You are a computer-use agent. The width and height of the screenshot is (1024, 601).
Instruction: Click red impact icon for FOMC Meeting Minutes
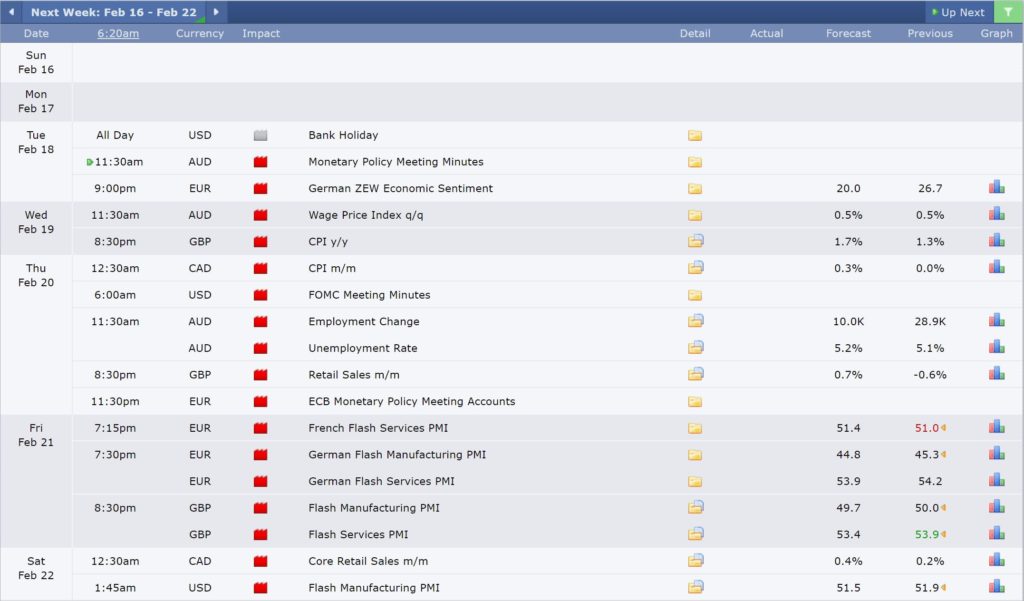[x=261, y=295]
